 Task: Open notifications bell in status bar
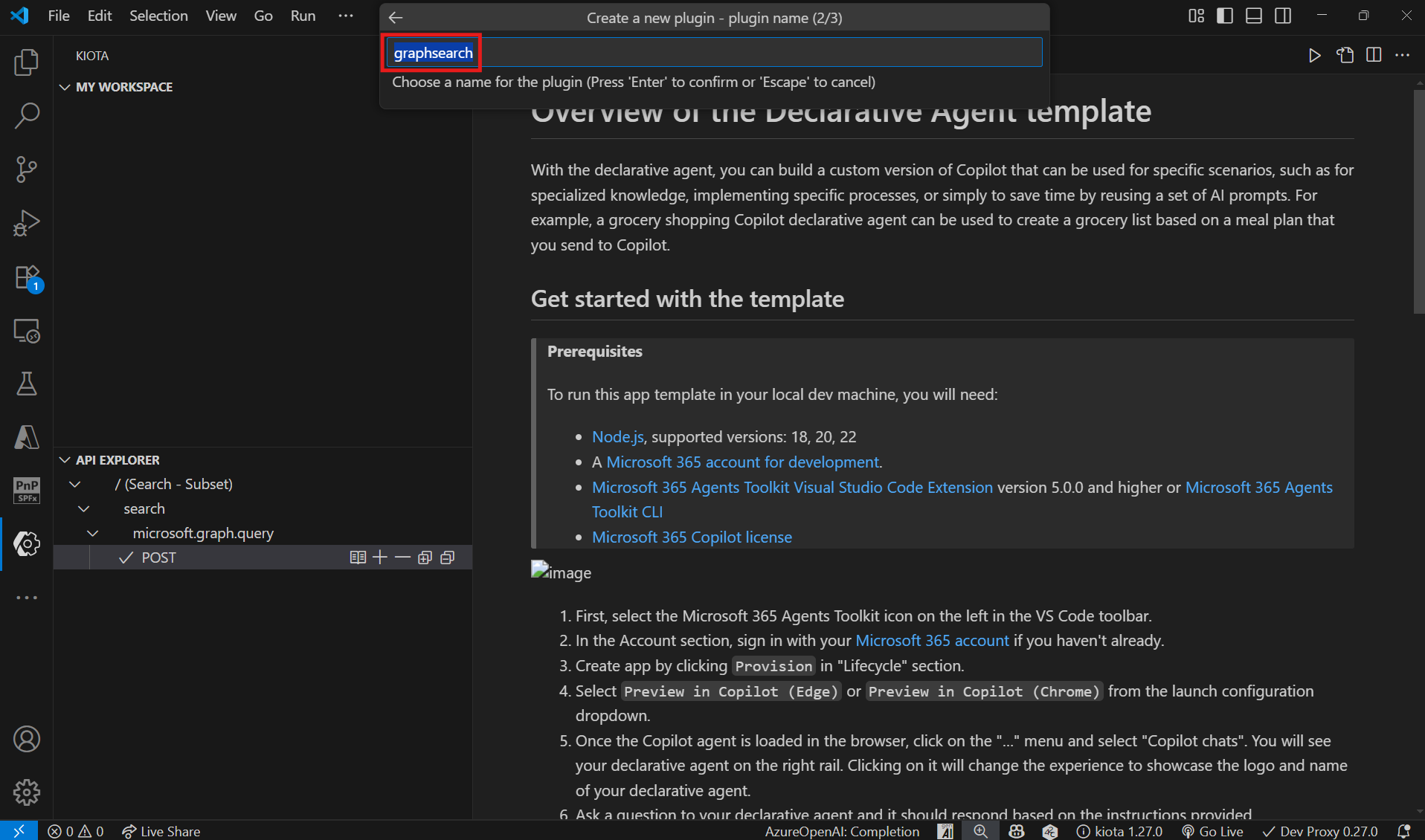point(1404,831)
